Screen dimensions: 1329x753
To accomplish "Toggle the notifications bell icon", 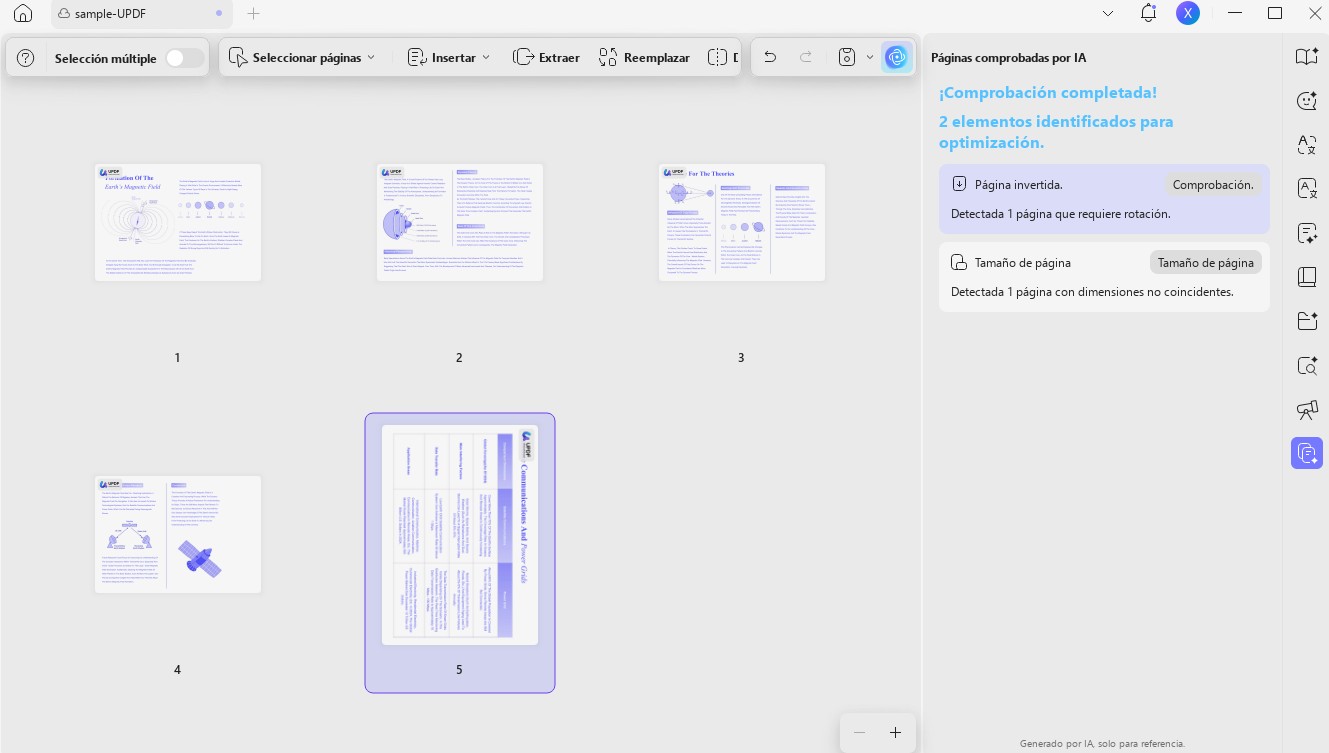I will (x=1148, y=13).
